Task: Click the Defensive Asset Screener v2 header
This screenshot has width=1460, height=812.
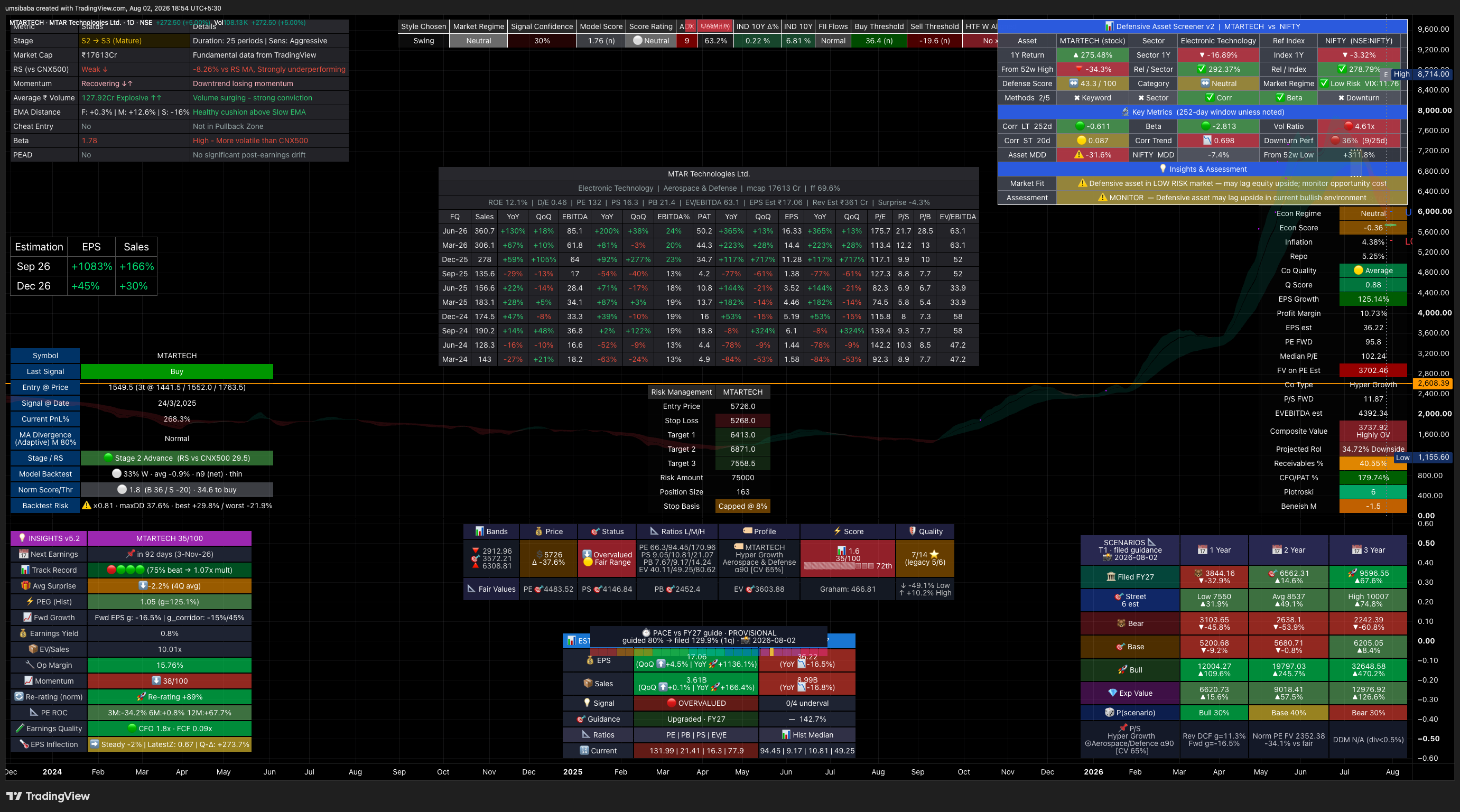Action: coord(1202,26)
